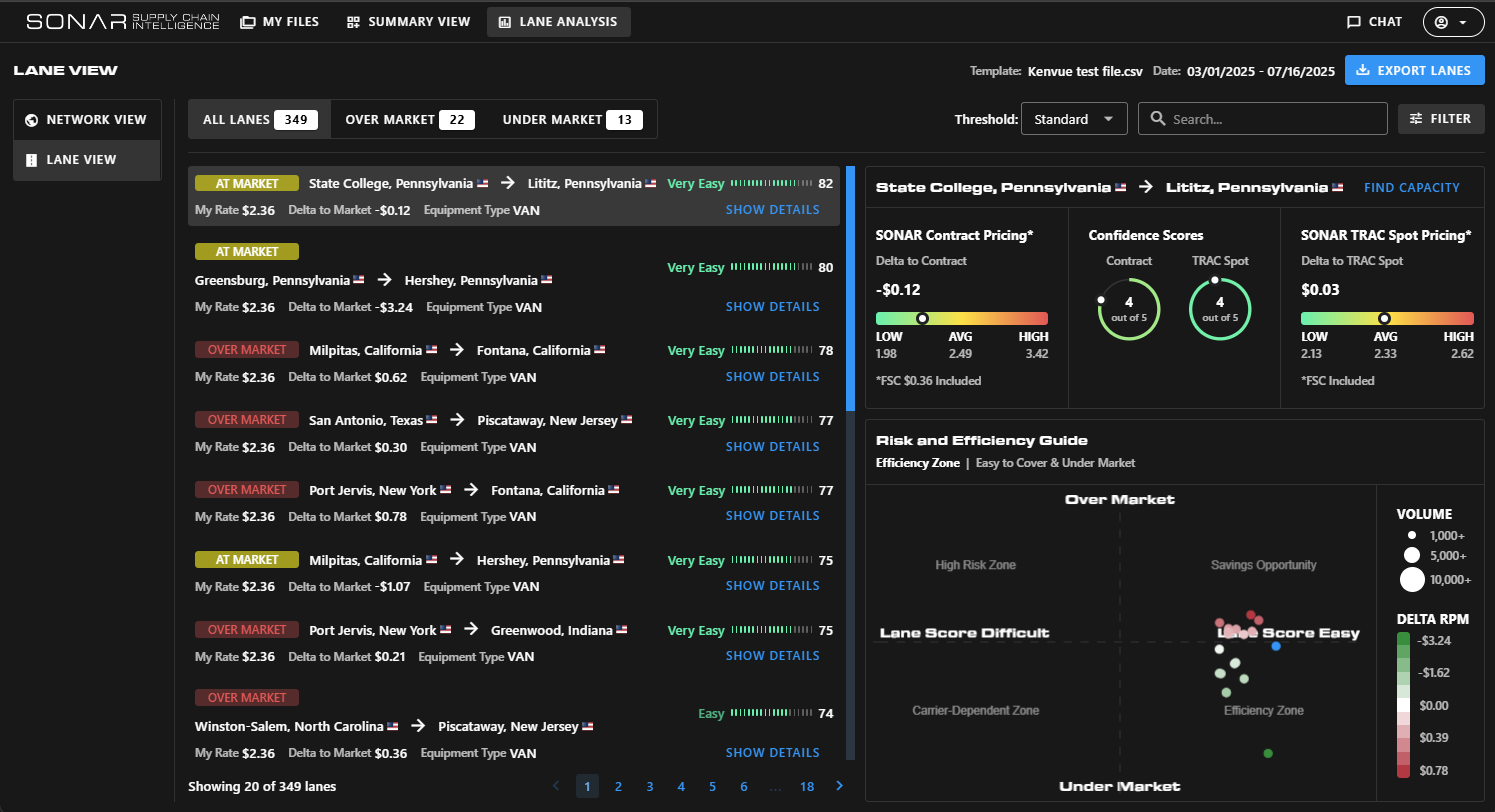This screenshot has width=1495, height=812.
Task: Click the 10,000+ volume legend circle
Action: coord(1412,579)
